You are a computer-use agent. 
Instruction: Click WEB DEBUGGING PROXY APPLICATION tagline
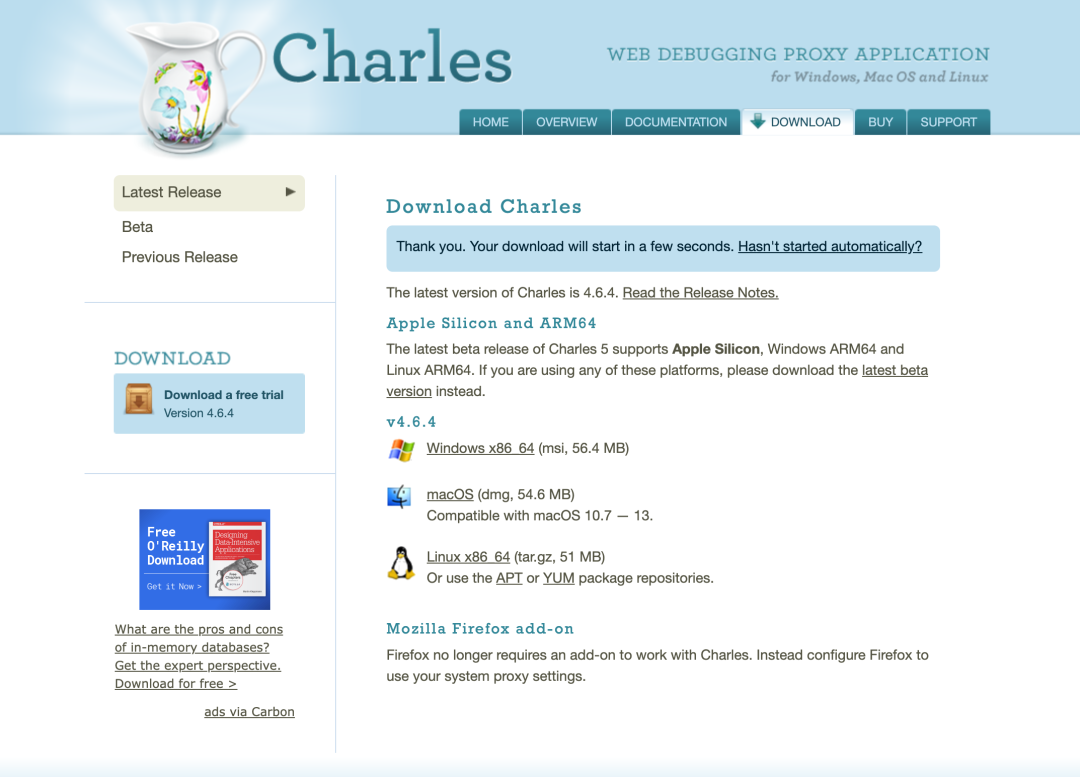coord(798,54)
